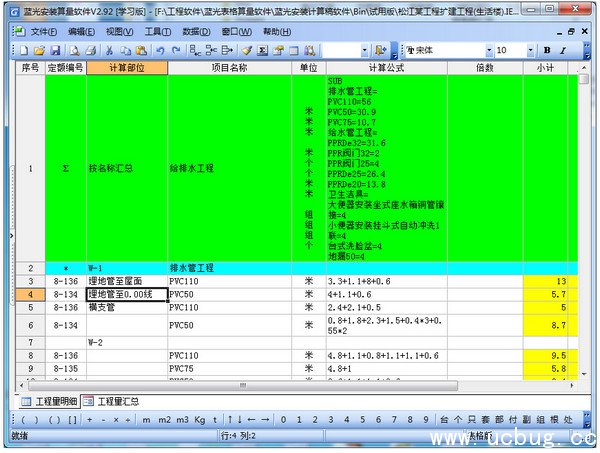The height and width of the screenshot is (453, 600).
Task: Click the blank window toolbar icon
Action: pos(294,51)
